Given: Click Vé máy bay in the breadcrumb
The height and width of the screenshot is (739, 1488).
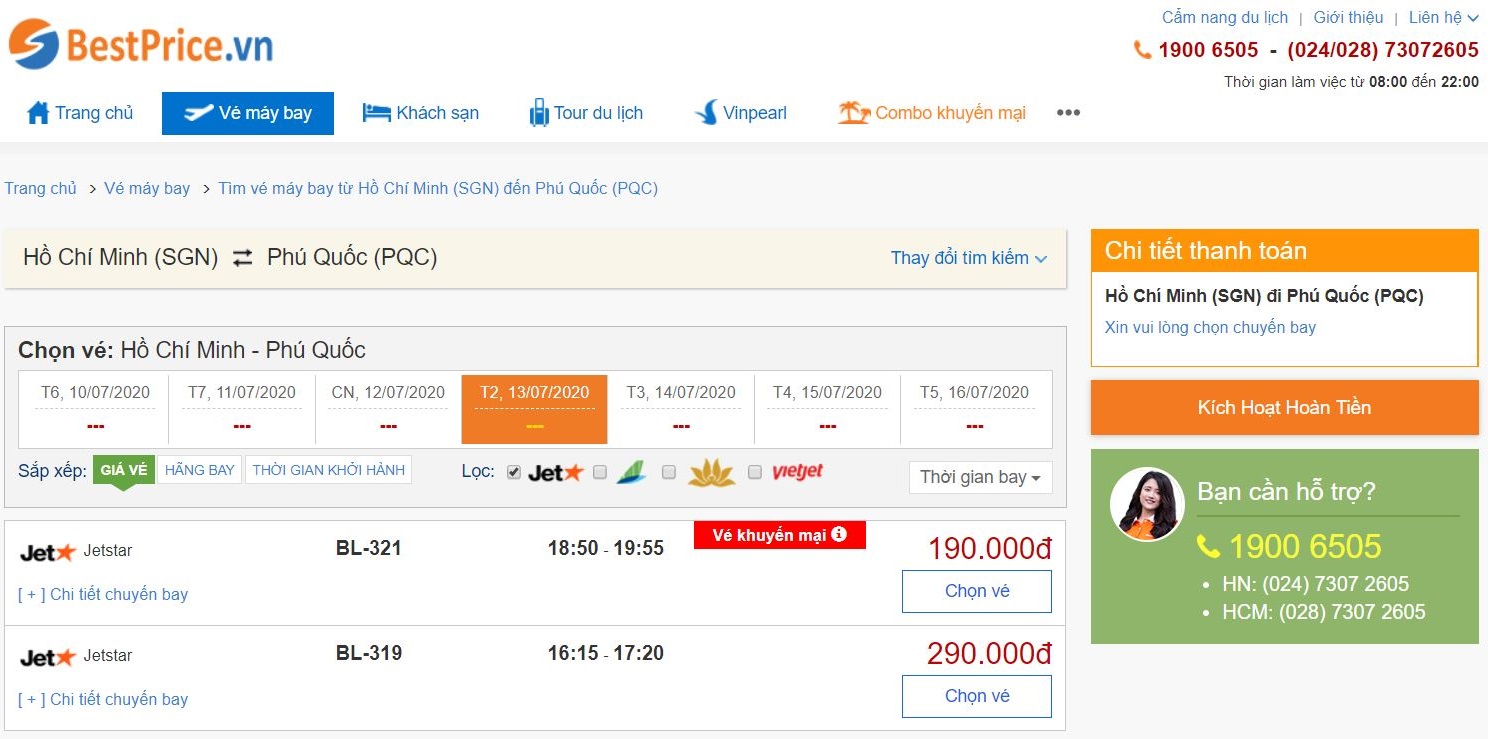Looking at the screenshot, I should tap(147, 188).
